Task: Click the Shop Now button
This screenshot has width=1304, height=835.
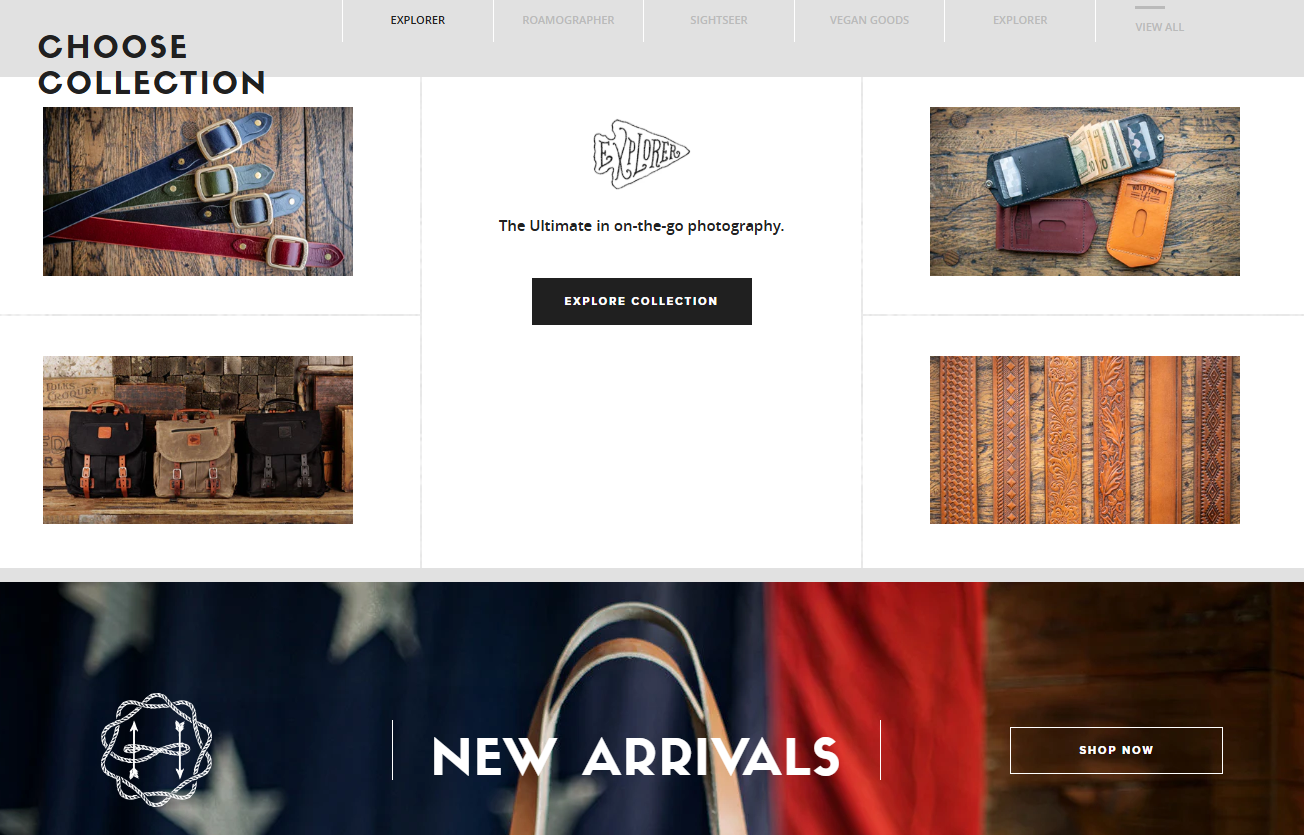Action: 1116,750
